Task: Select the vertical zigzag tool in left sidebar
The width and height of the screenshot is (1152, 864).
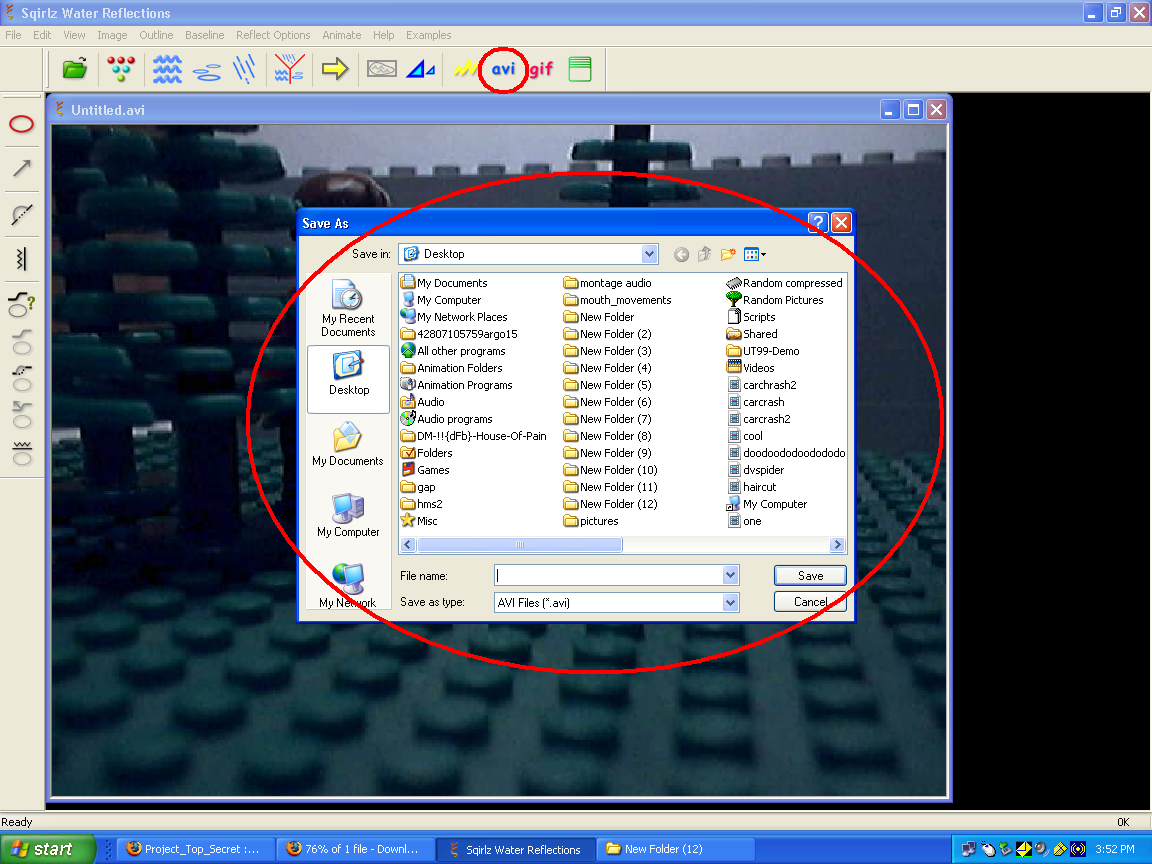Action: coord(22,259)
